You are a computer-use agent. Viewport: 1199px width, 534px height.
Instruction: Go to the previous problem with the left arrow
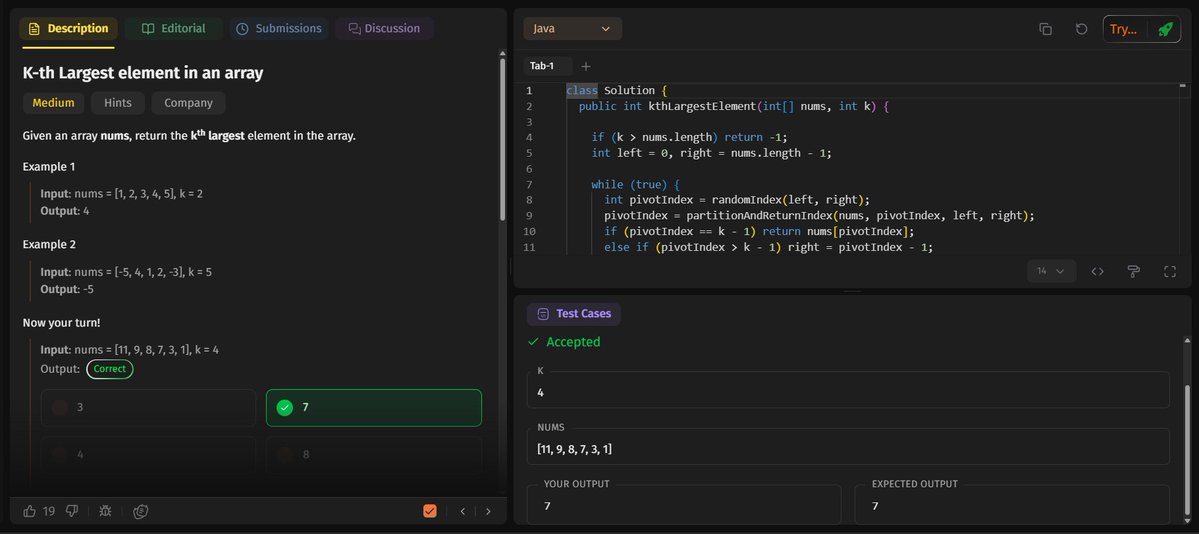(463, 511)
